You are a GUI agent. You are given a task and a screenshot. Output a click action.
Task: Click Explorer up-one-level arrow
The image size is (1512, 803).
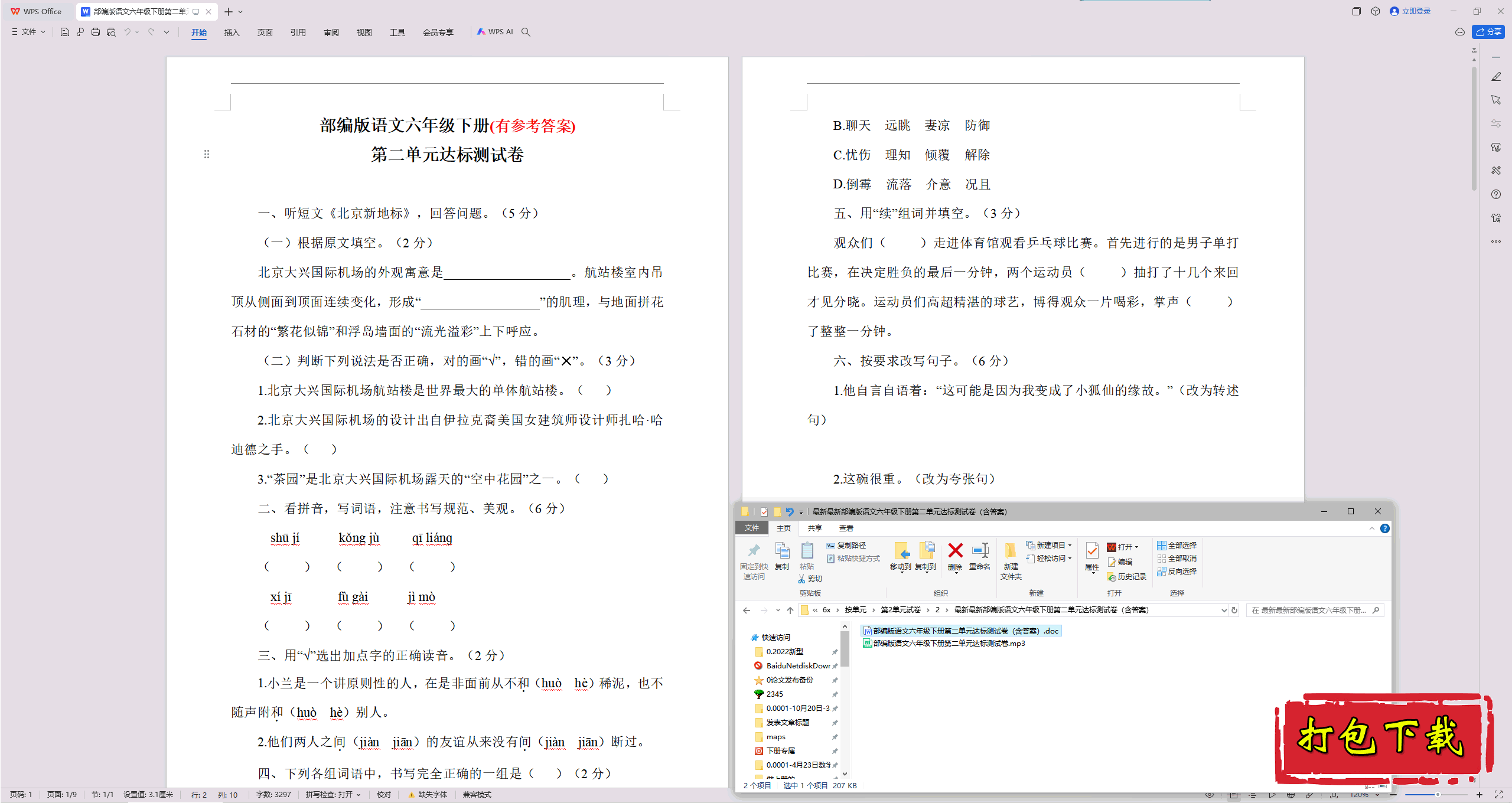790,610
